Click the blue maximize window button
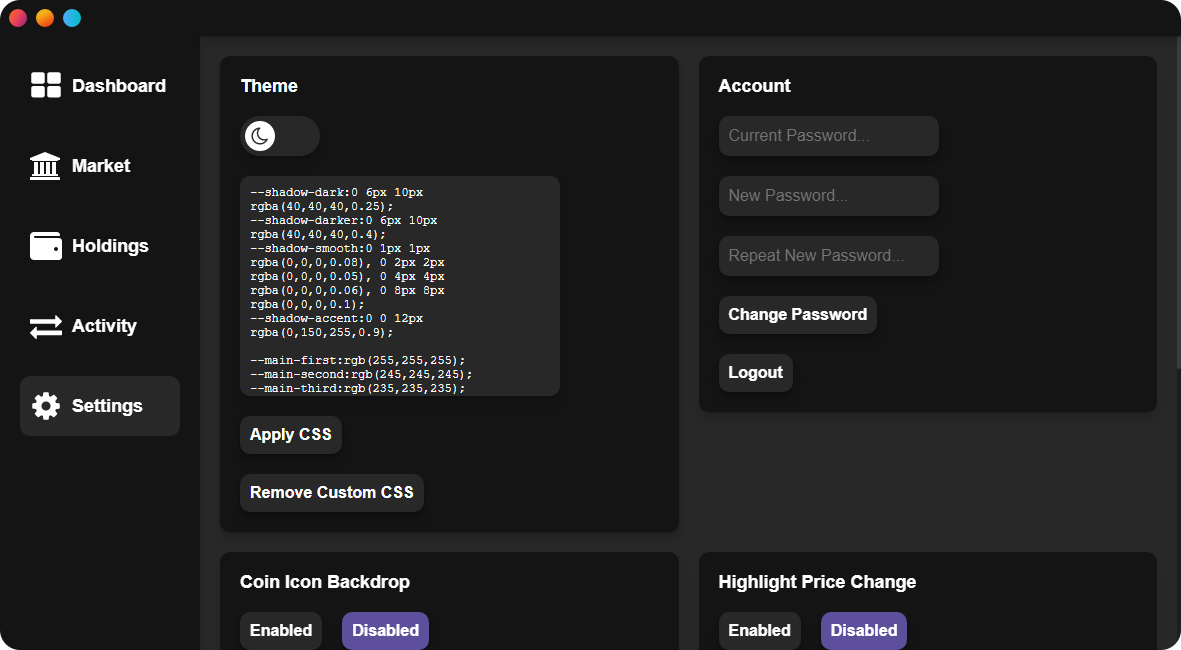 72,18
